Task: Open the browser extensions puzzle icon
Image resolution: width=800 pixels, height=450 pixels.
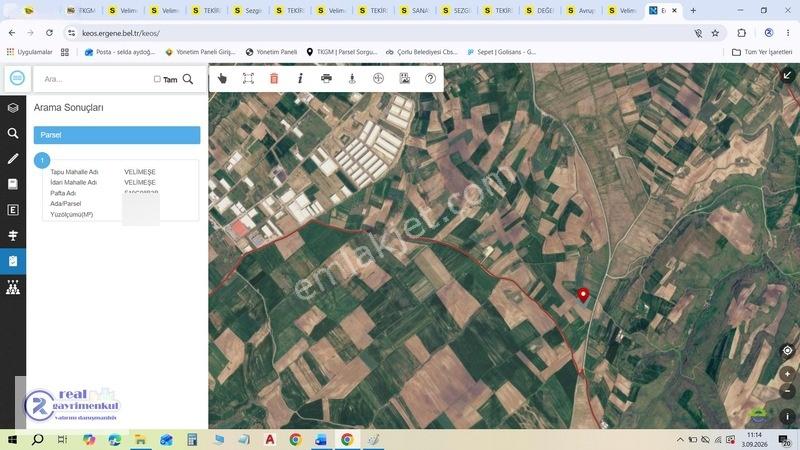Action: 741,33
